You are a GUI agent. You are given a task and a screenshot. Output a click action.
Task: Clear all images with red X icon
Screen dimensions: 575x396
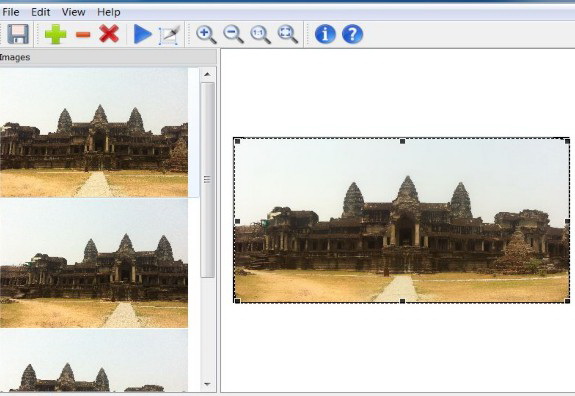pyautogui.click(x=109, y=34)
